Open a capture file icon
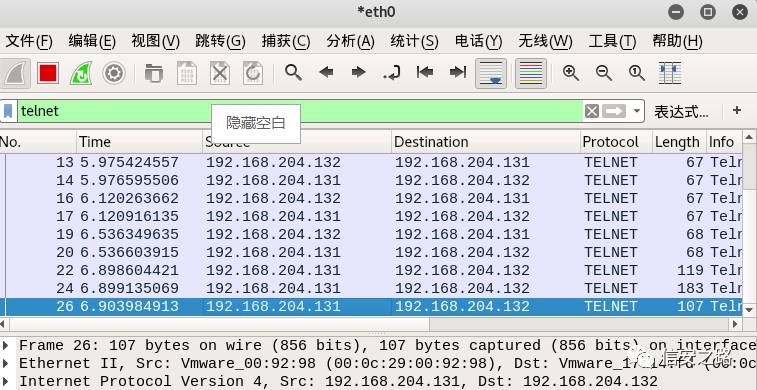The image size is (757, 390). click(154, 73)
